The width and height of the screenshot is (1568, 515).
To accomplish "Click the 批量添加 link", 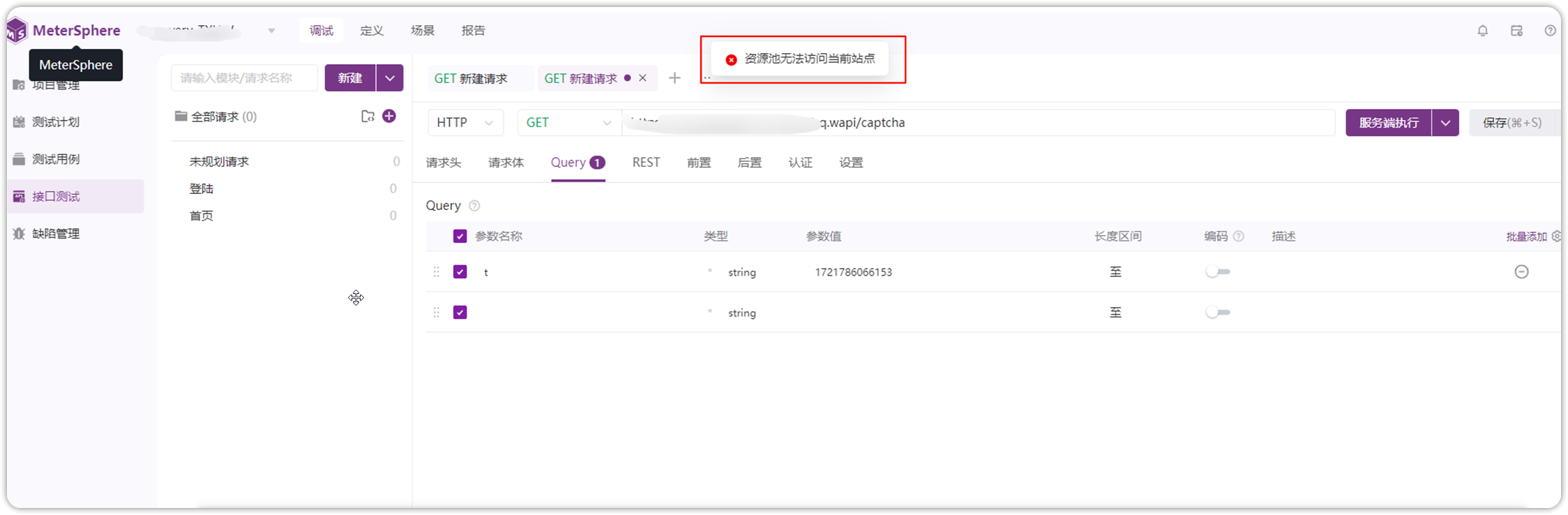I will tap(1527, 237).
